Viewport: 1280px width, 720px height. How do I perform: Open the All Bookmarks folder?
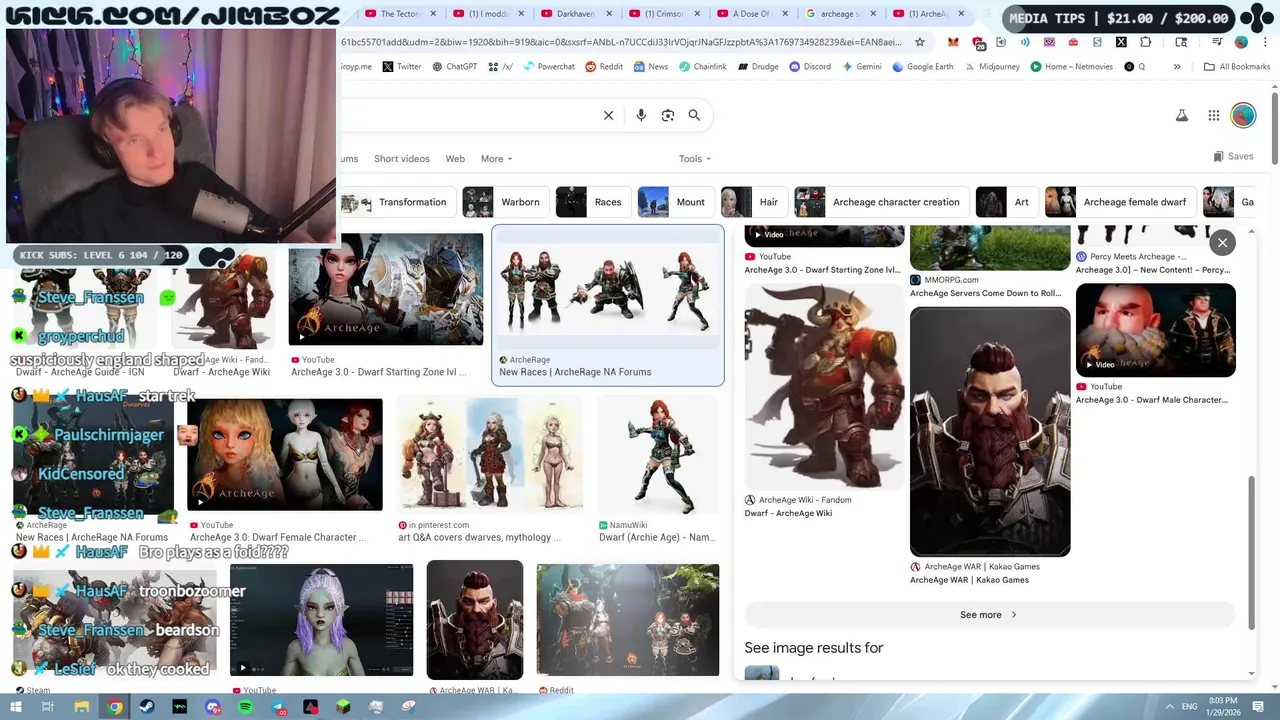1237,67
